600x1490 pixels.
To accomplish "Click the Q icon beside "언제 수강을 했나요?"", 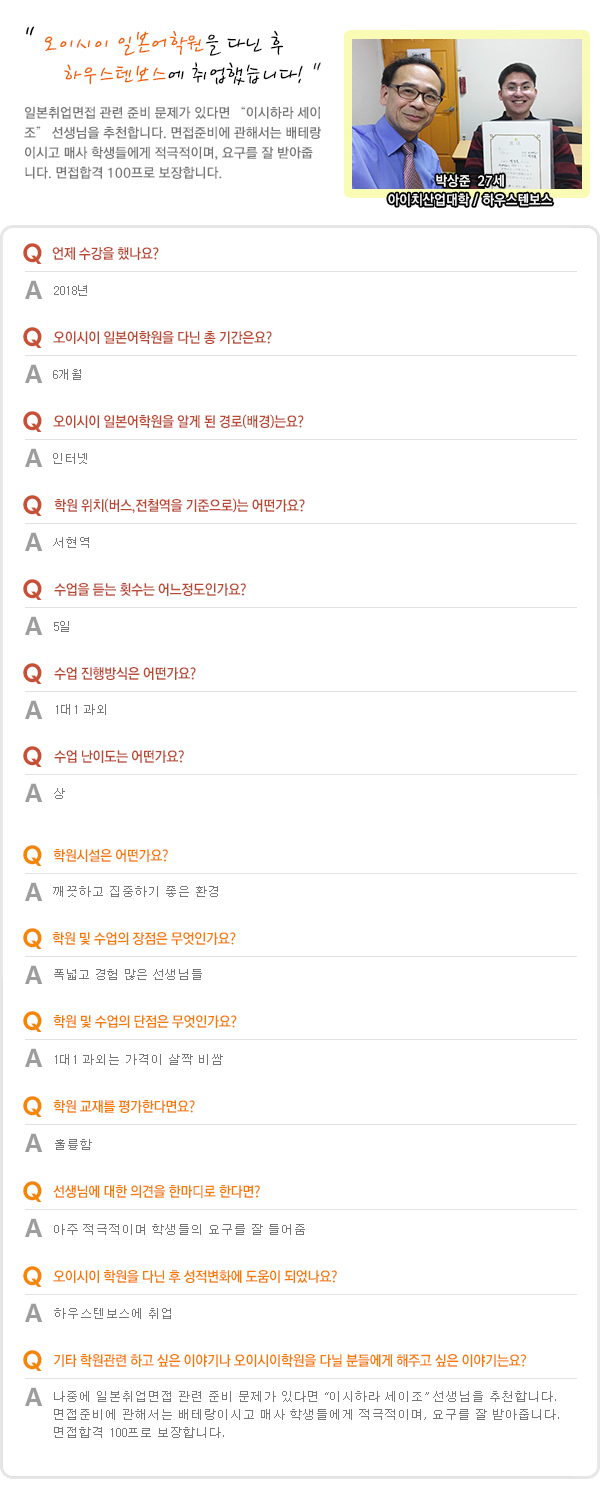I will [32, 254].
